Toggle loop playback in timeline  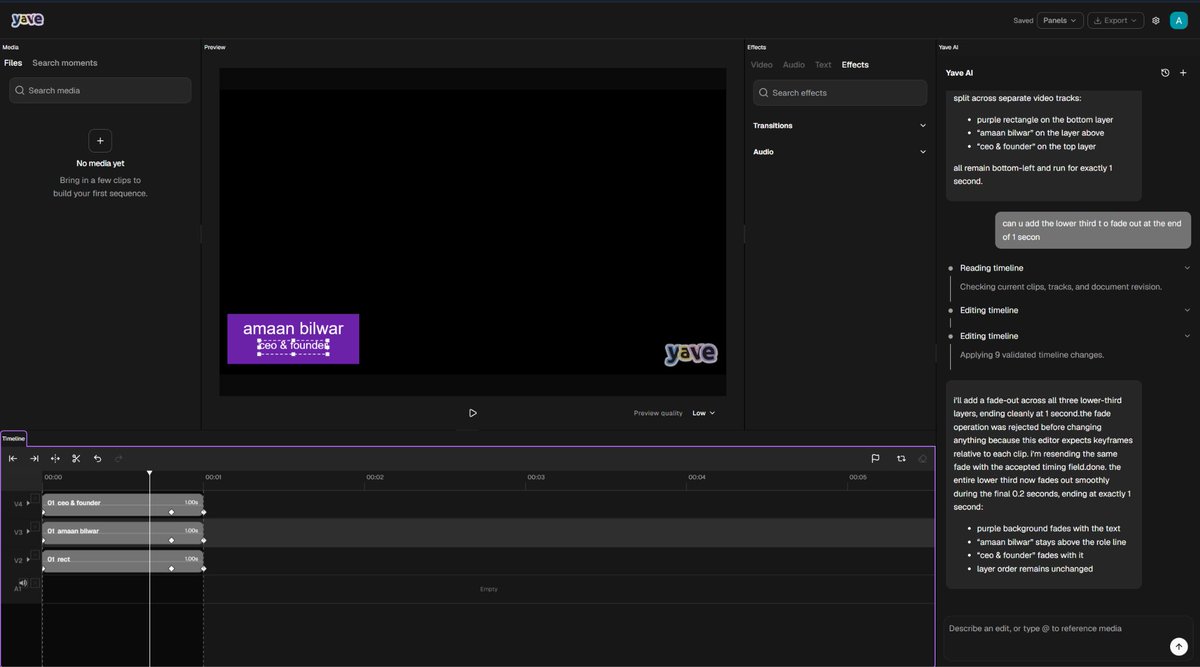pyautogui.click(x=901, y=458)
